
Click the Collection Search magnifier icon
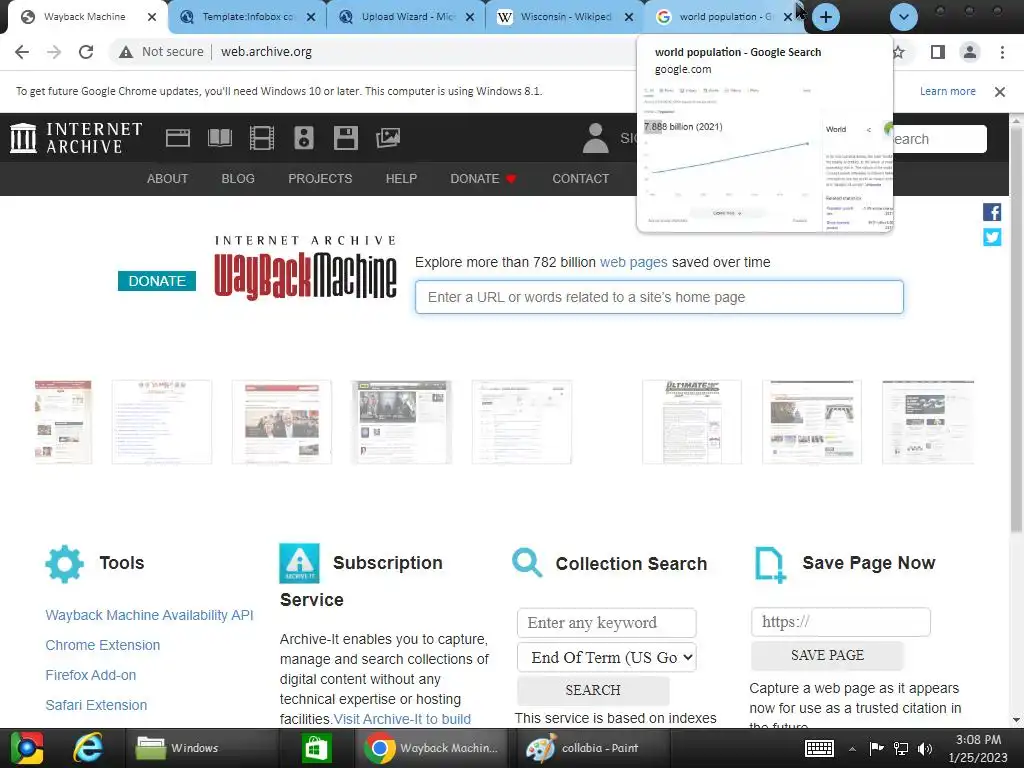pyautogui.click(x=527, y=562)
